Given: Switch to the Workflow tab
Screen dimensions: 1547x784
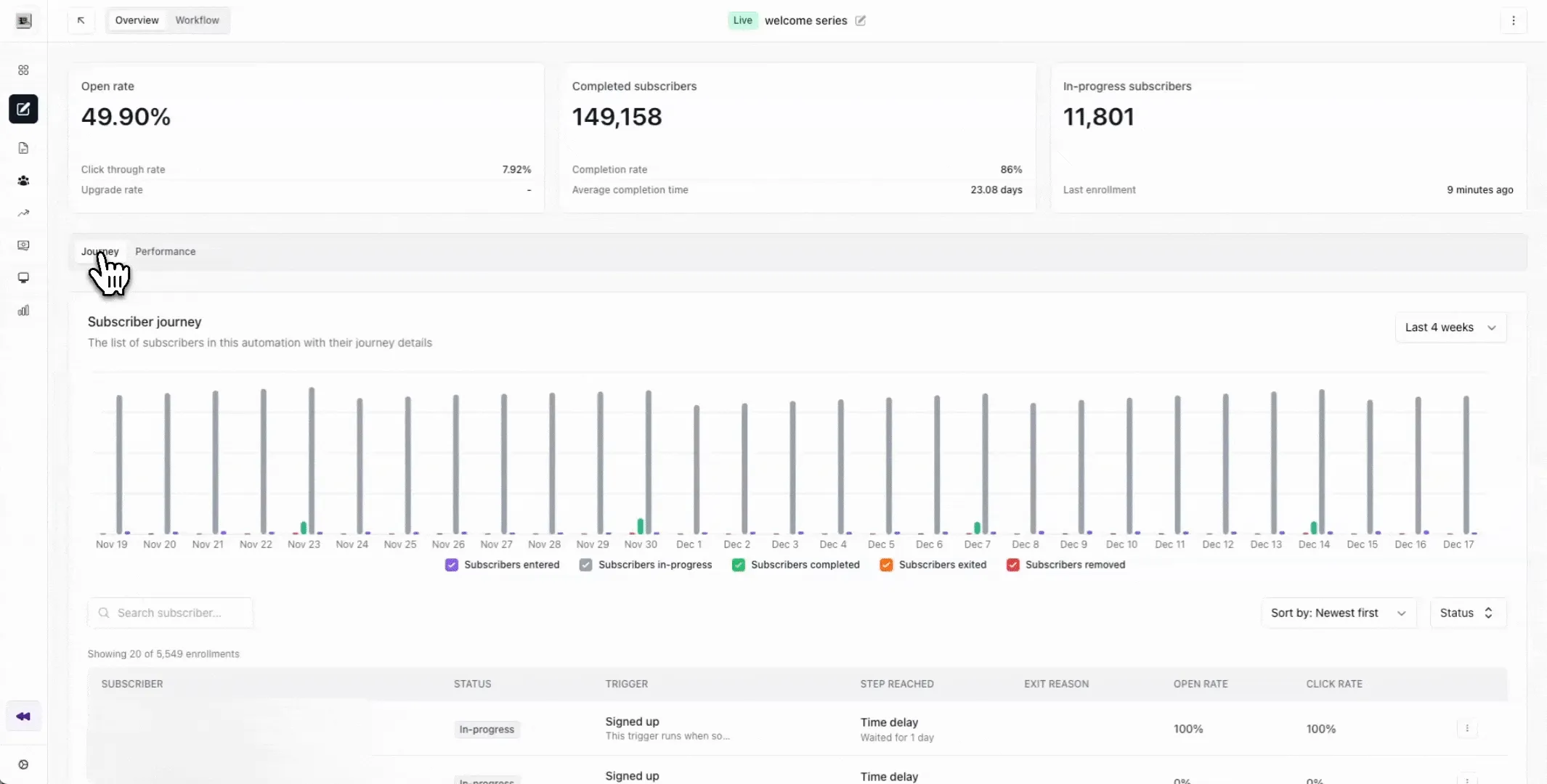Looking at the screenshot, I should [x=197, y=20].
